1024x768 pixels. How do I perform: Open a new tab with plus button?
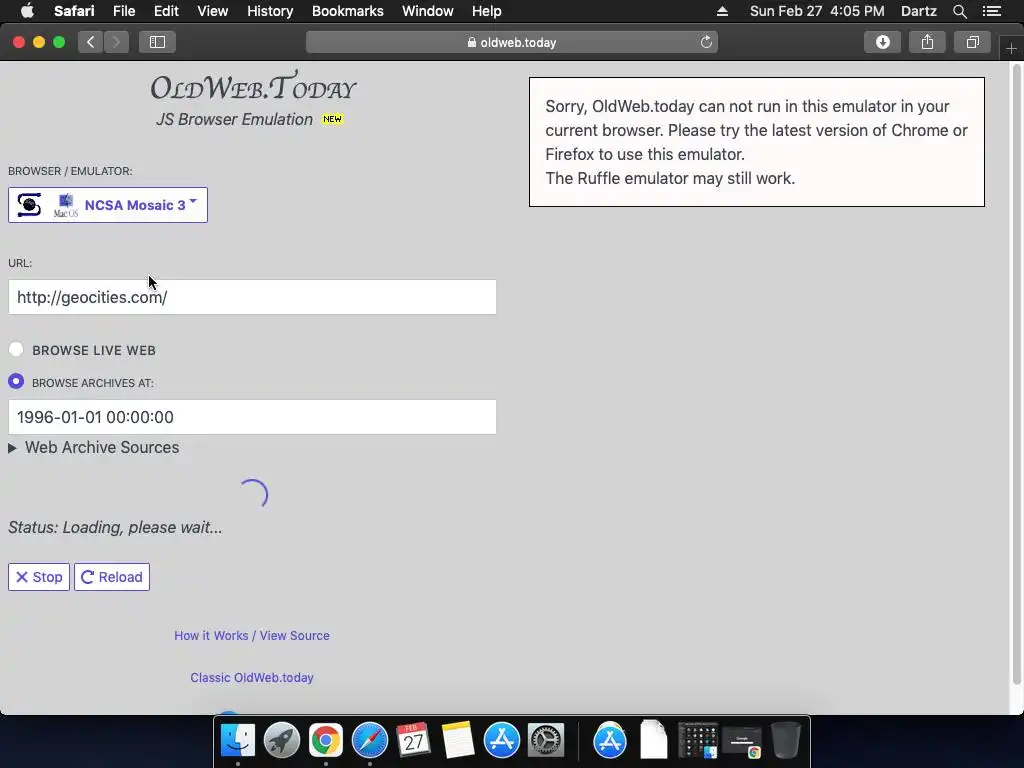point(1011,48)
